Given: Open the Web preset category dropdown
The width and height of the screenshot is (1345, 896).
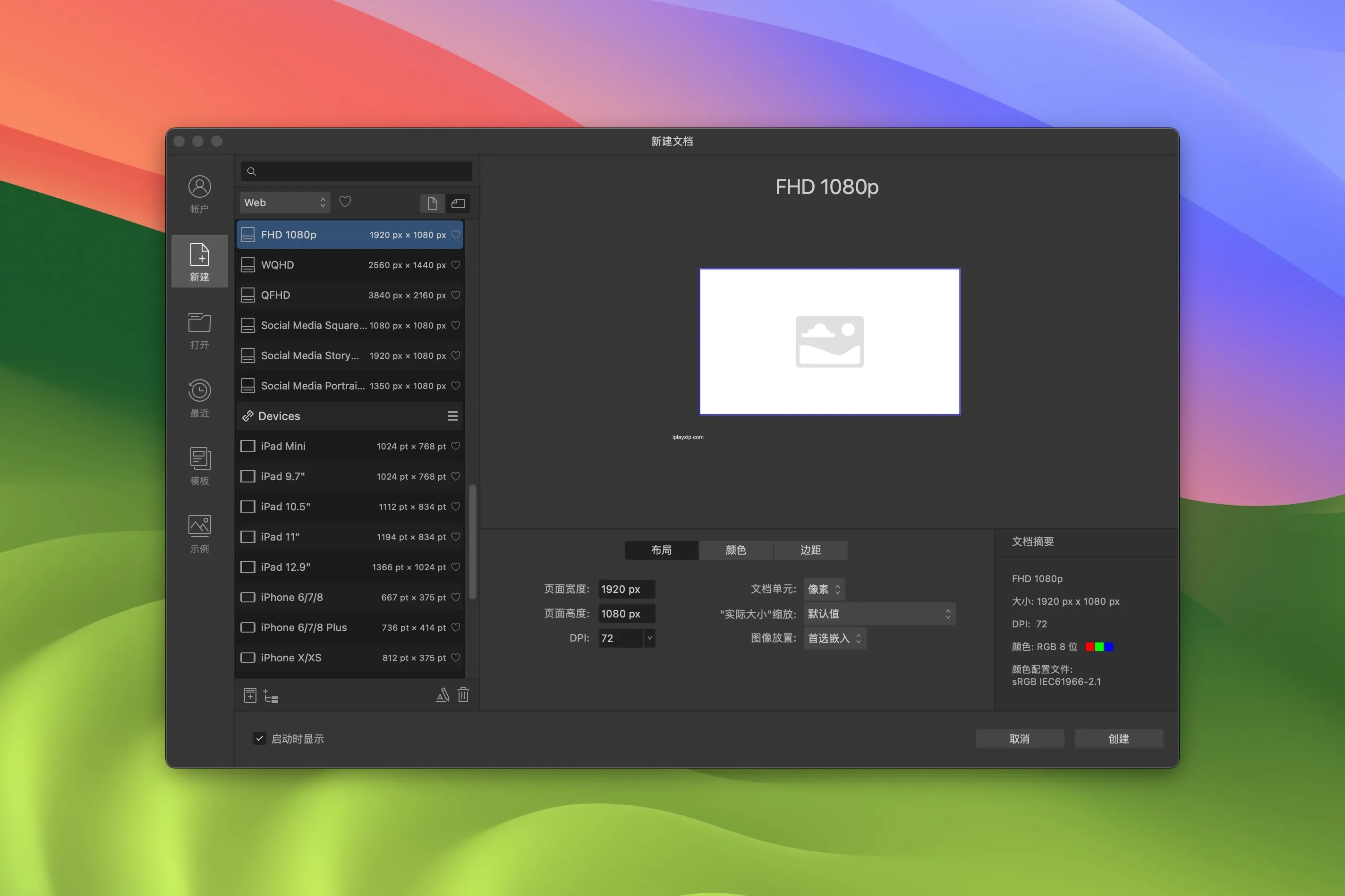Looking at the screenshot, I should [285, 203].
